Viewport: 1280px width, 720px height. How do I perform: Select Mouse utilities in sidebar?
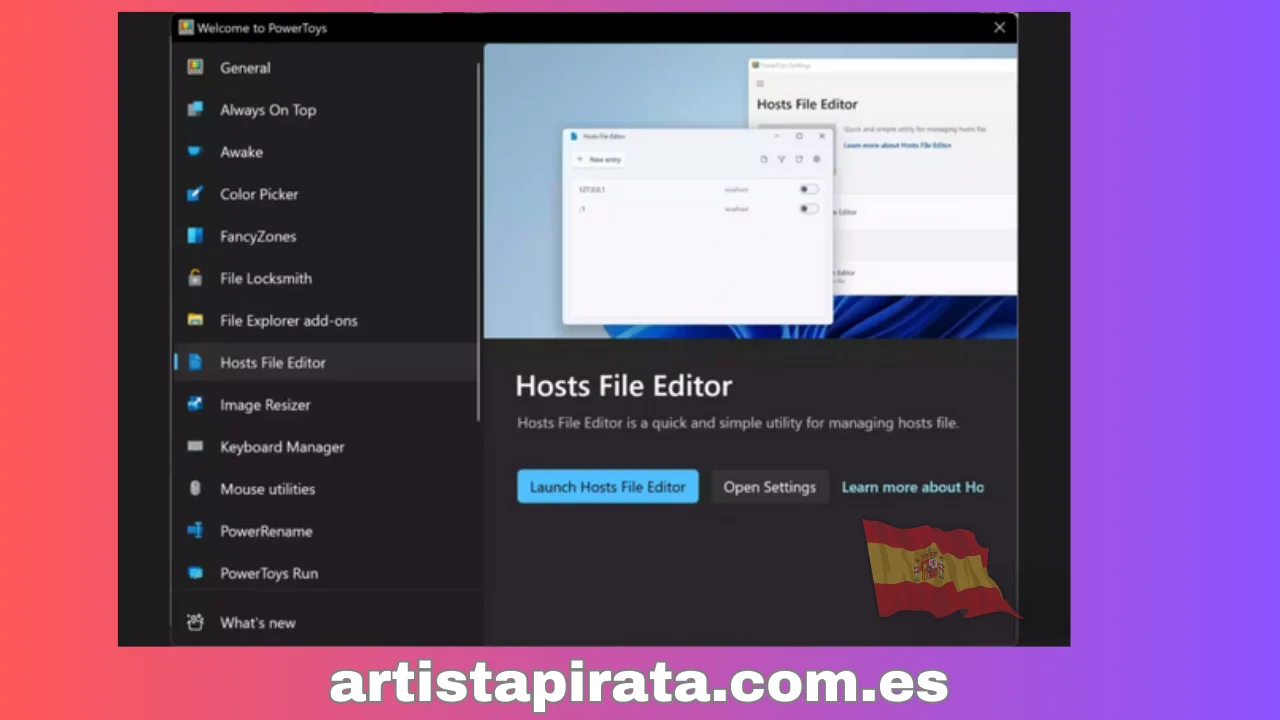325,488
